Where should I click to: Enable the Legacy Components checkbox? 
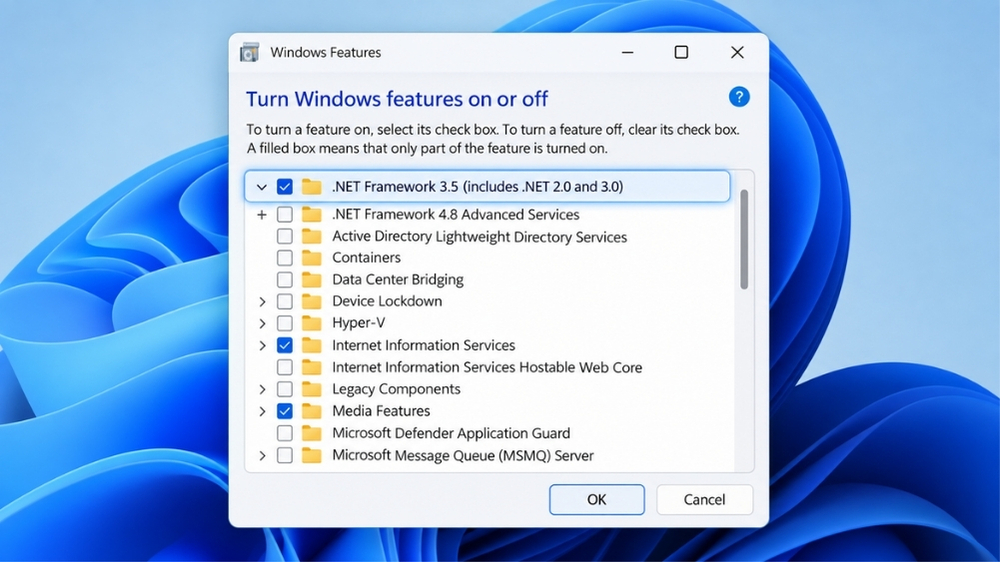click(x=284, y=388)
